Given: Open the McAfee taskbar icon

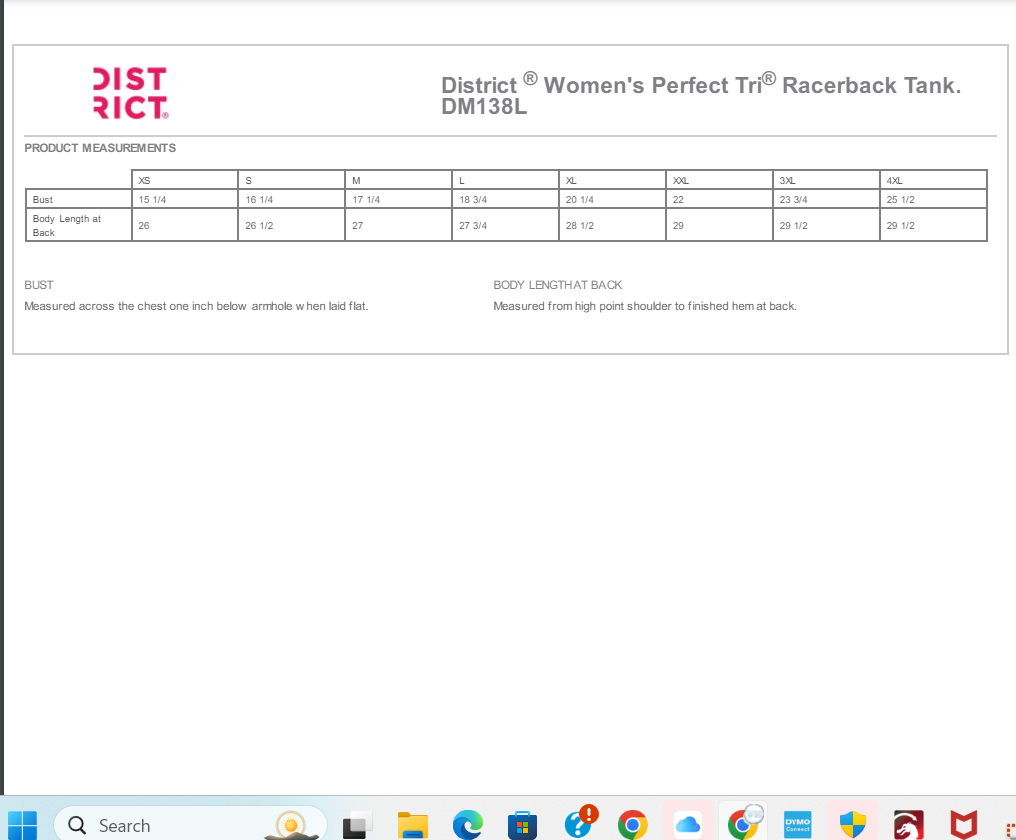Looking at the screenshot, I should click(962, 825).
